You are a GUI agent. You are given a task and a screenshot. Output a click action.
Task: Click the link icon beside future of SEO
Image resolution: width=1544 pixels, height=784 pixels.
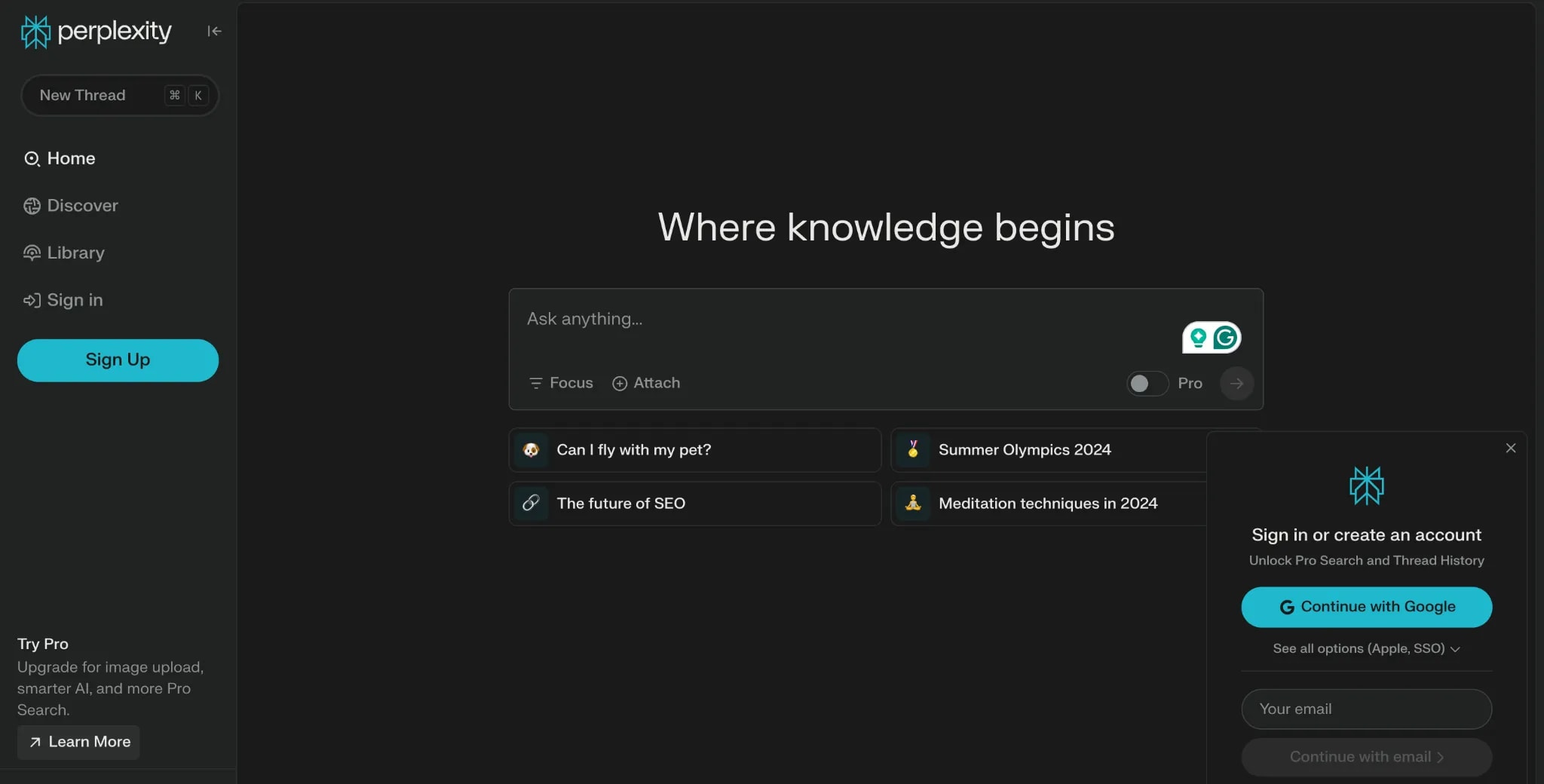(531, 504)
